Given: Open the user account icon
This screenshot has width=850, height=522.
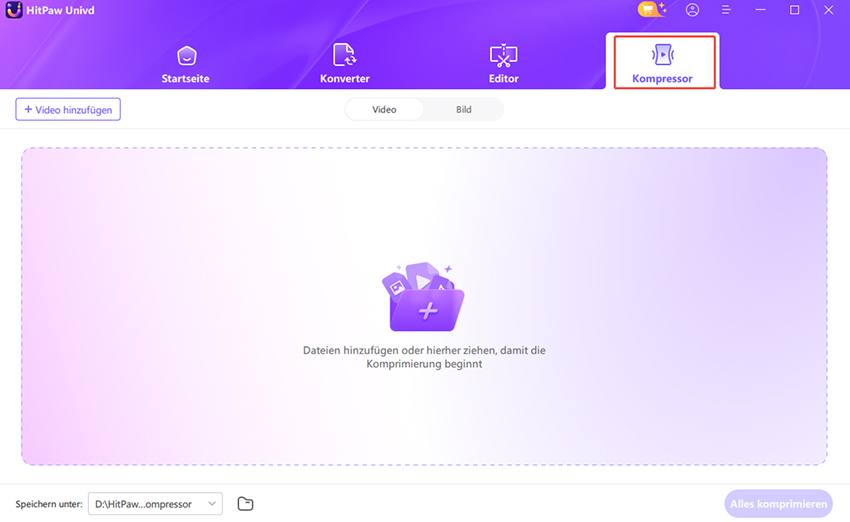Looking at the screenshot, I should click(x=692, y=10).
